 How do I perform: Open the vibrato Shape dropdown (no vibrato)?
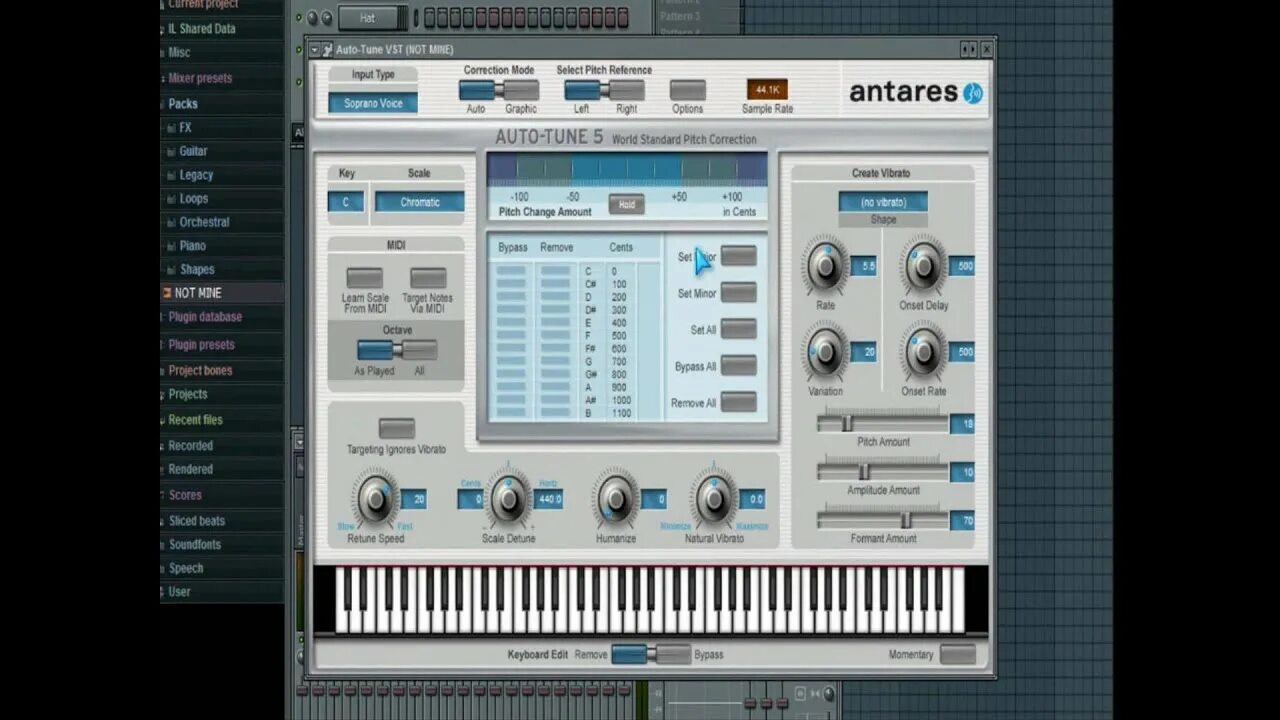pyautogui.click(x=883, y=202)
